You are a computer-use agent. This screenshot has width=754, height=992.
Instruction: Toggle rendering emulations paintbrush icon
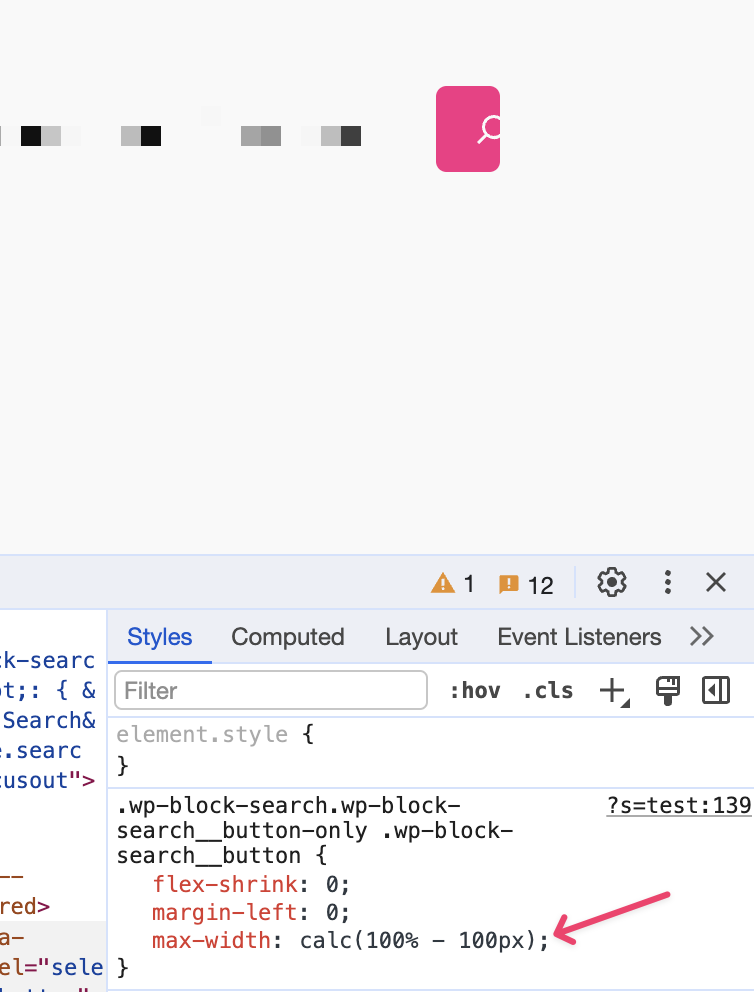[x=667, y=690]
